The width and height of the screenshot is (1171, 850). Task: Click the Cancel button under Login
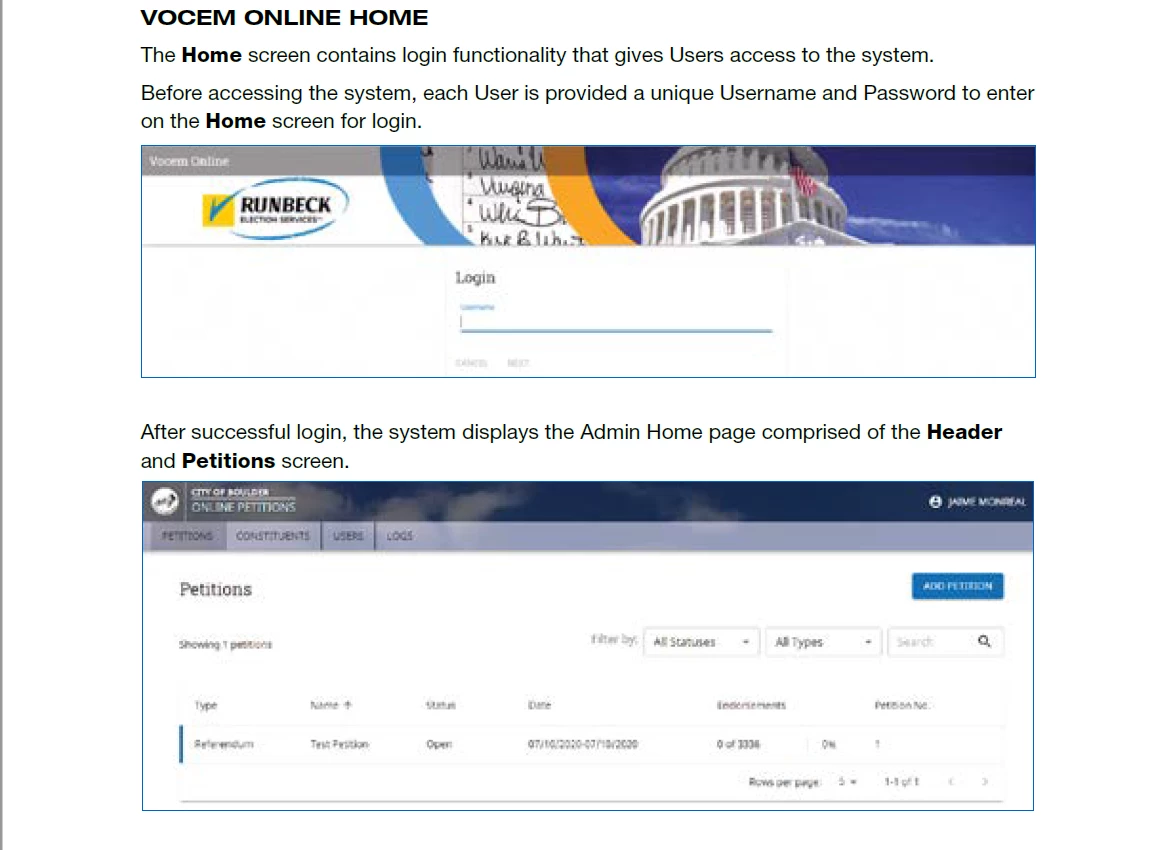[470, 363]
